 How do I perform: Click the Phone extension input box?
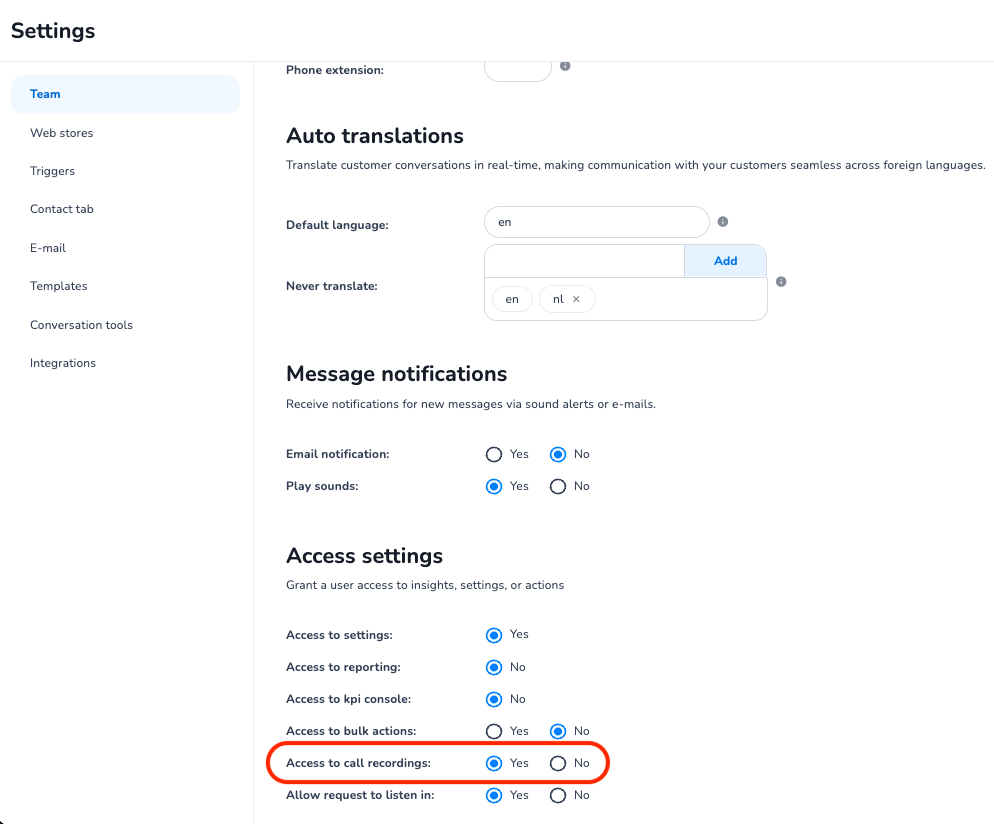[518, 69]
